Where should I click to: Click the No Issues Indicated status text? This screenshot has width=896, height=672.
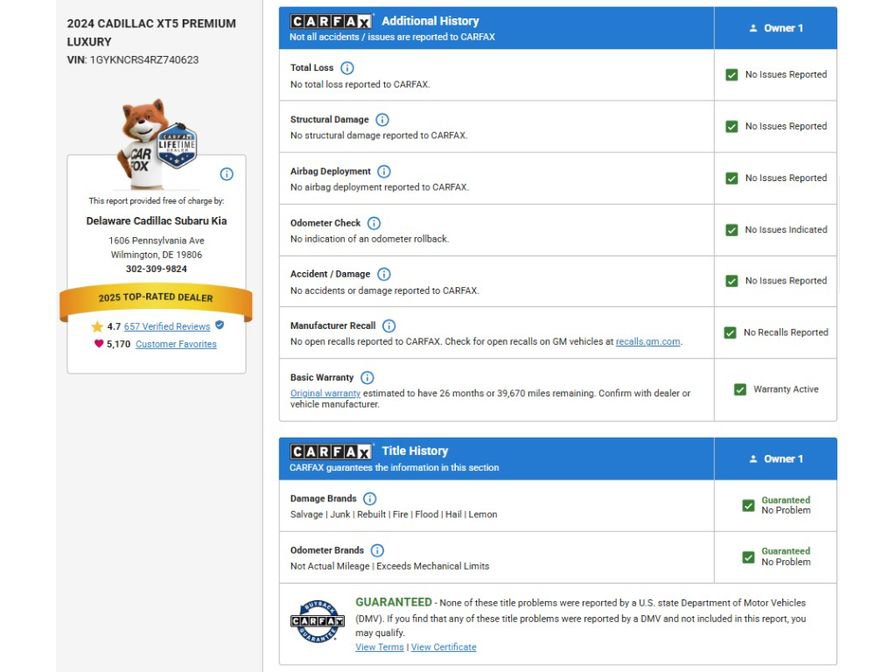click(786, 230)
